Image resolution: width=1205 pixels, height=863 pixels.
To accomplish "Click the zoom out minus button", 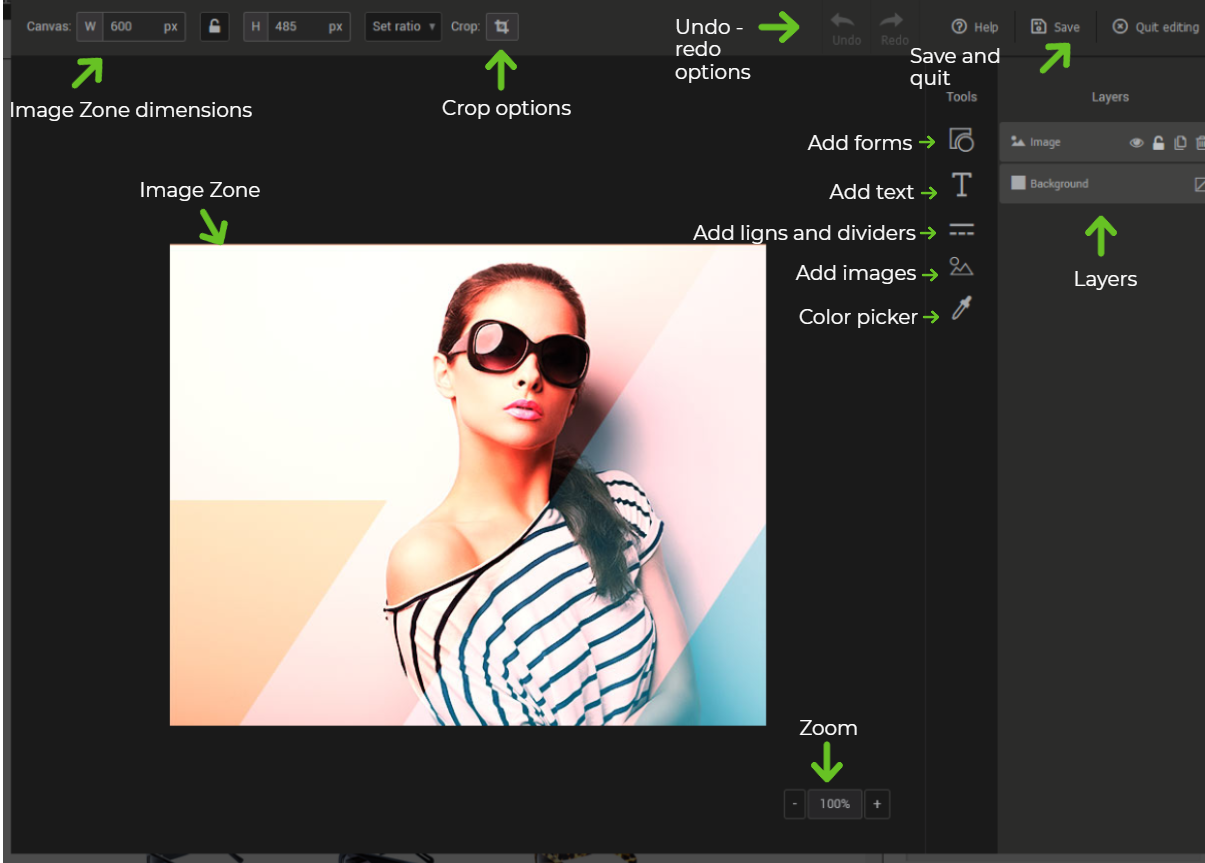I will tap(795, 804).
